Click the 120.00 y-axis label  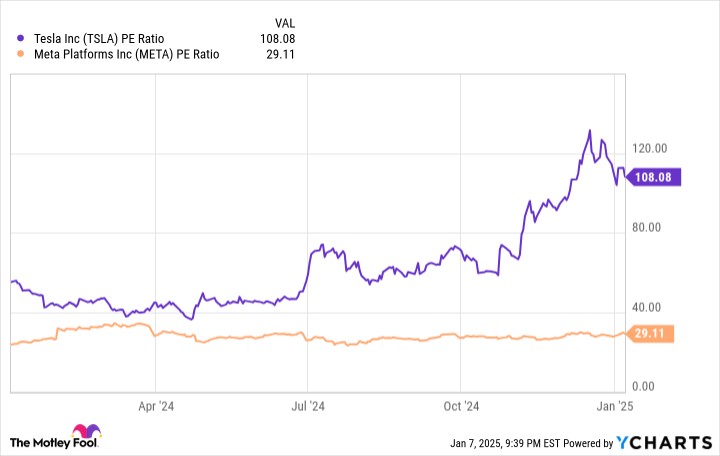coord(649,148)
